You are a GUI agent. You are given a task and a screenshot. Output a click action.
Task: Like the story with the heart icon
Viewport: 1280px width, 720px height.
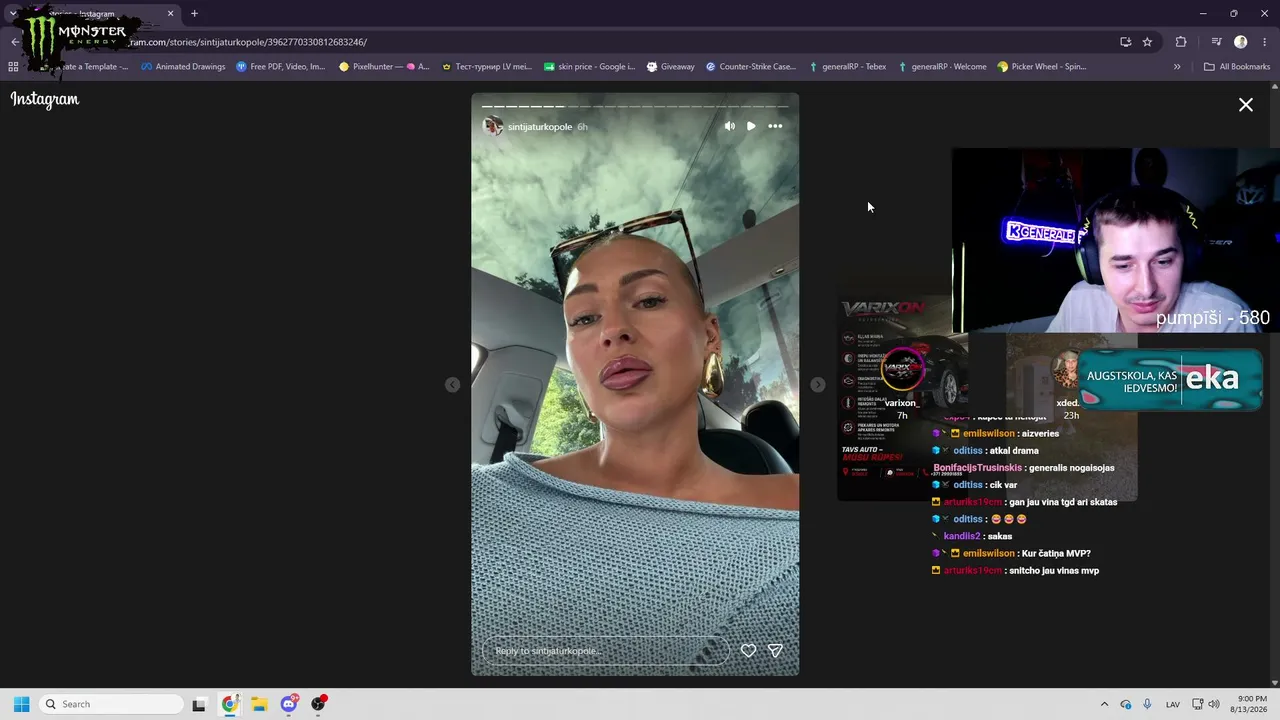(x=748, y=650)
